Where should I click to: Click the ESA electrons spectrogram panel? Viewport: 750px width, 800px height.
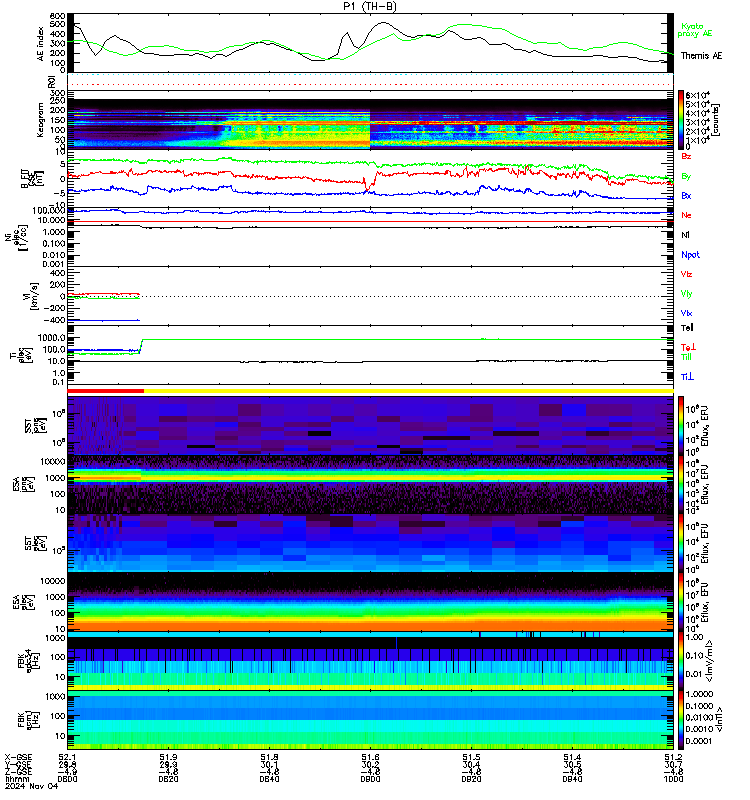[370, 602]
